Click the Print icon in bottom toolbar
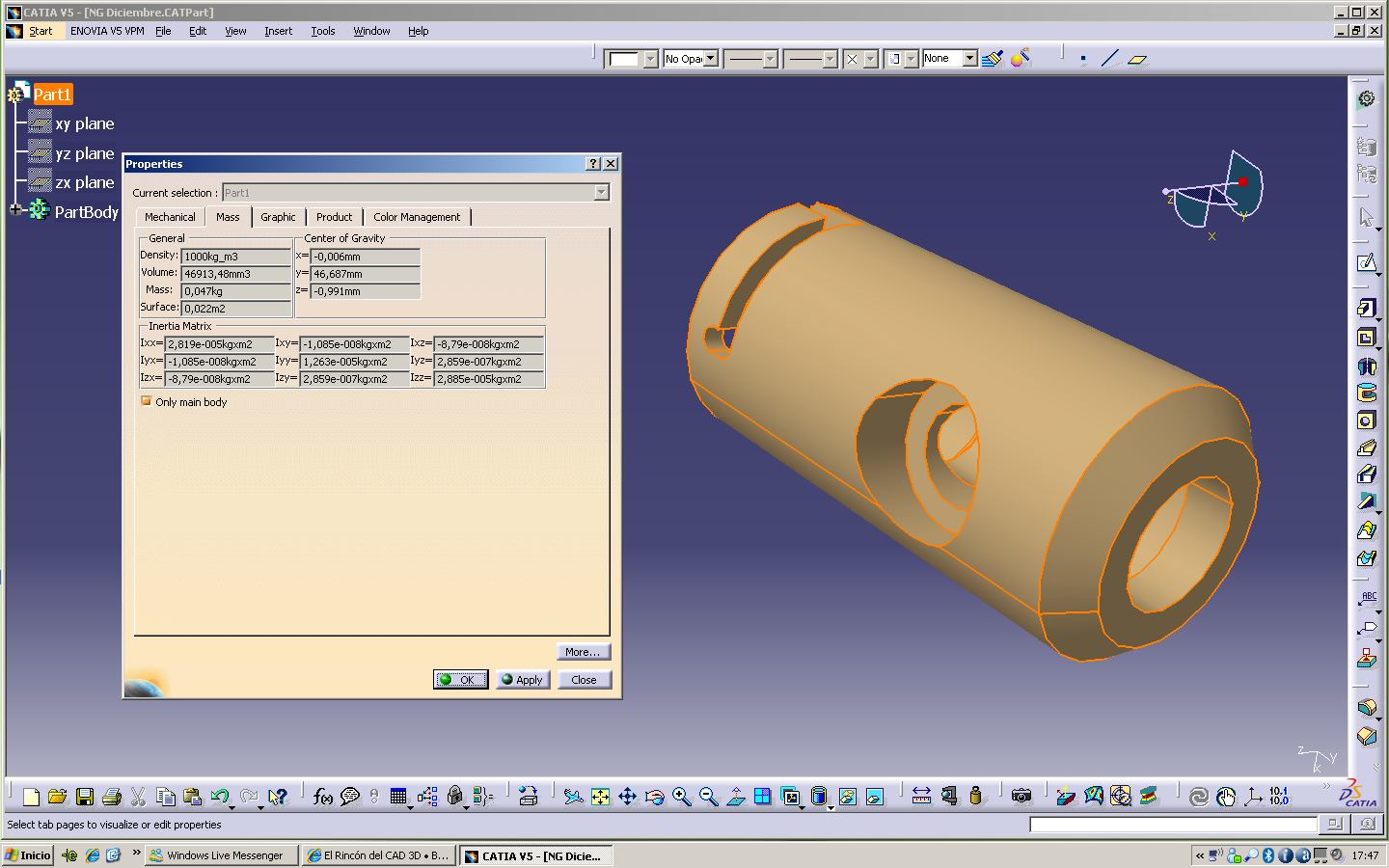 point(112,797)
